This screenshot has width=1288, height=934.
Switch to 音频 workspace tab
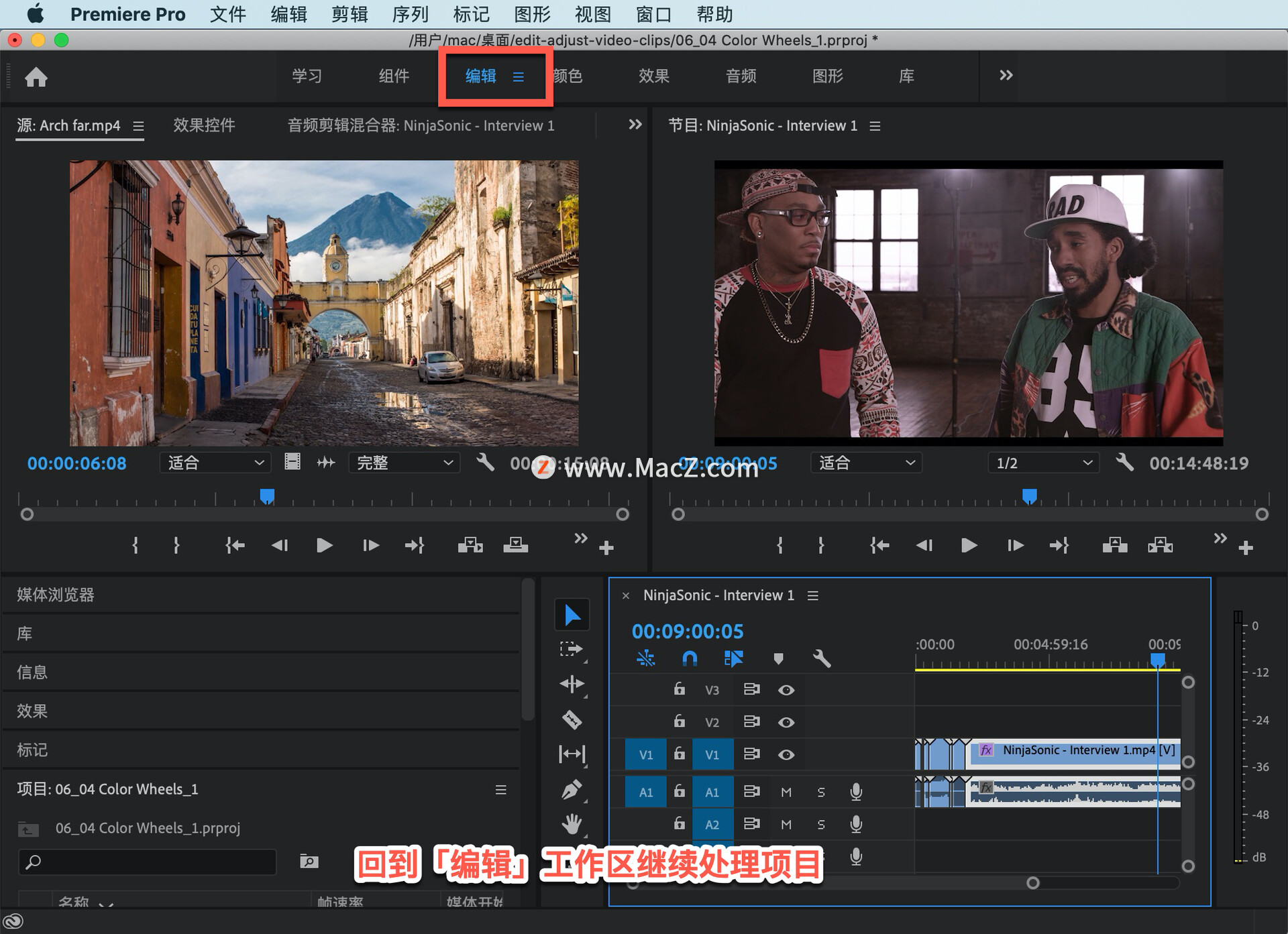click(741, 76)
